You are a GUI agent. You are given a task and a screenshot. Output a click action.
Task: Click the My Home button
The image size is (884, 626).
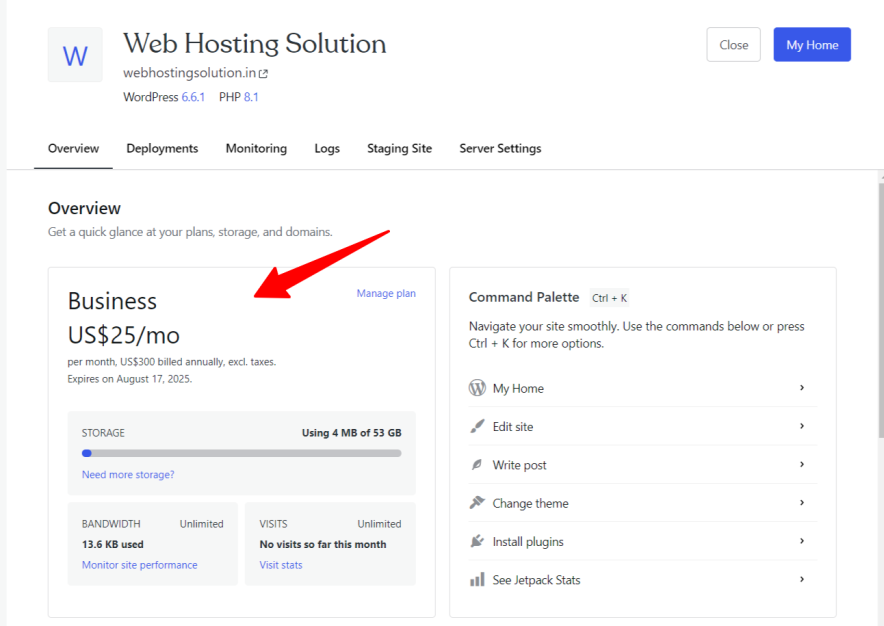tap(811, 44)
